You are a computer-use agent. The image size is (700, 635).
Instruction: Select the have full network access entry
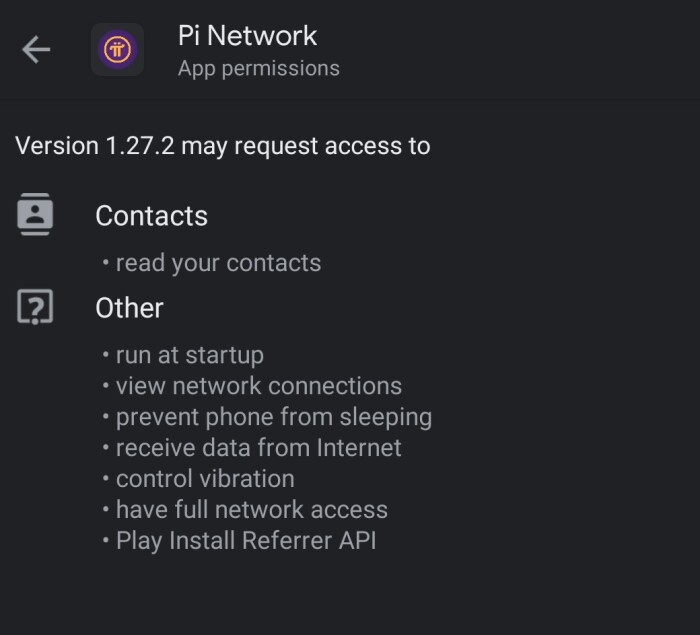pos(252,510)
